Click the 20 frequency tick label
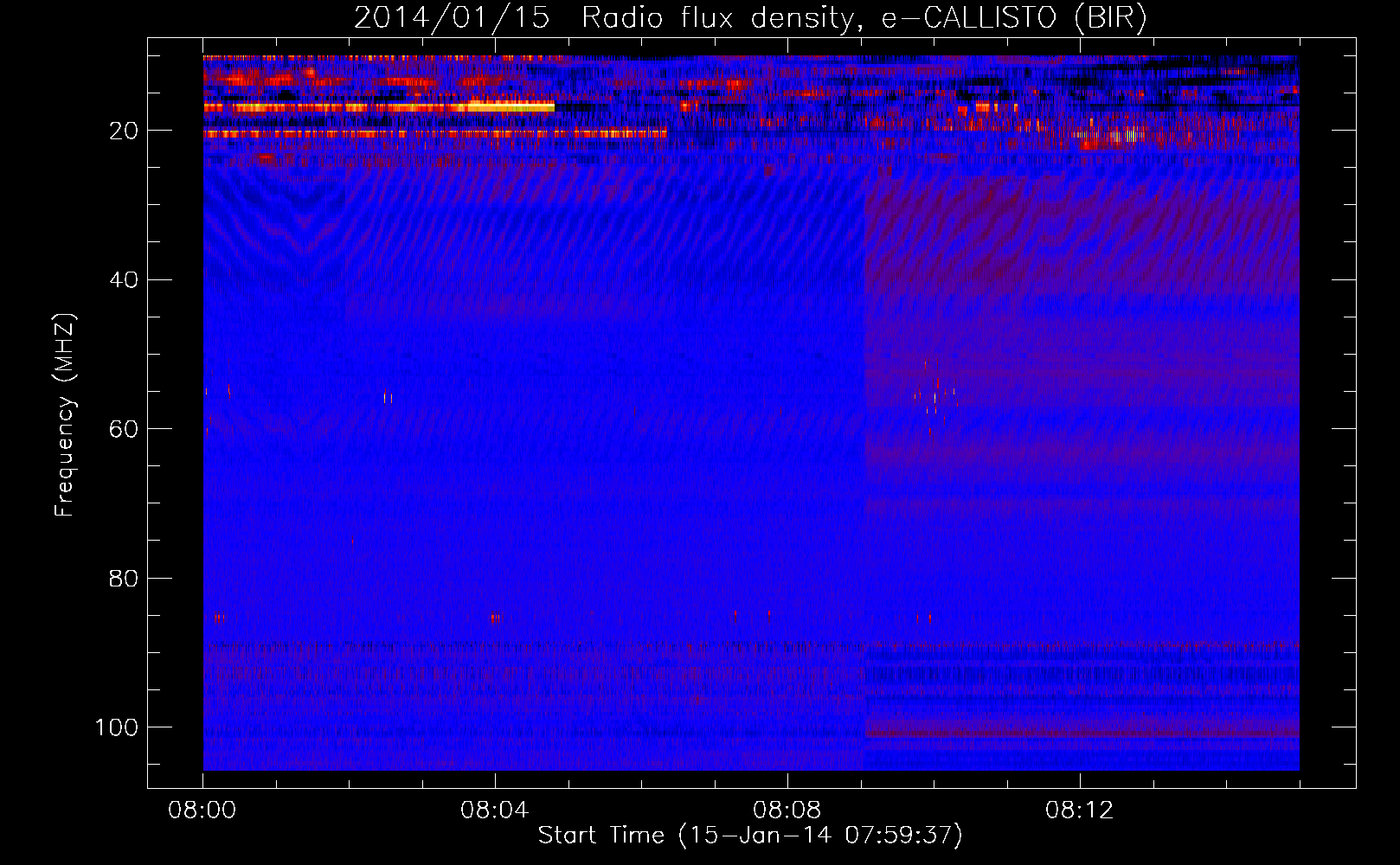This screenshot has height=865, width=1400. [x=125, y=131]
